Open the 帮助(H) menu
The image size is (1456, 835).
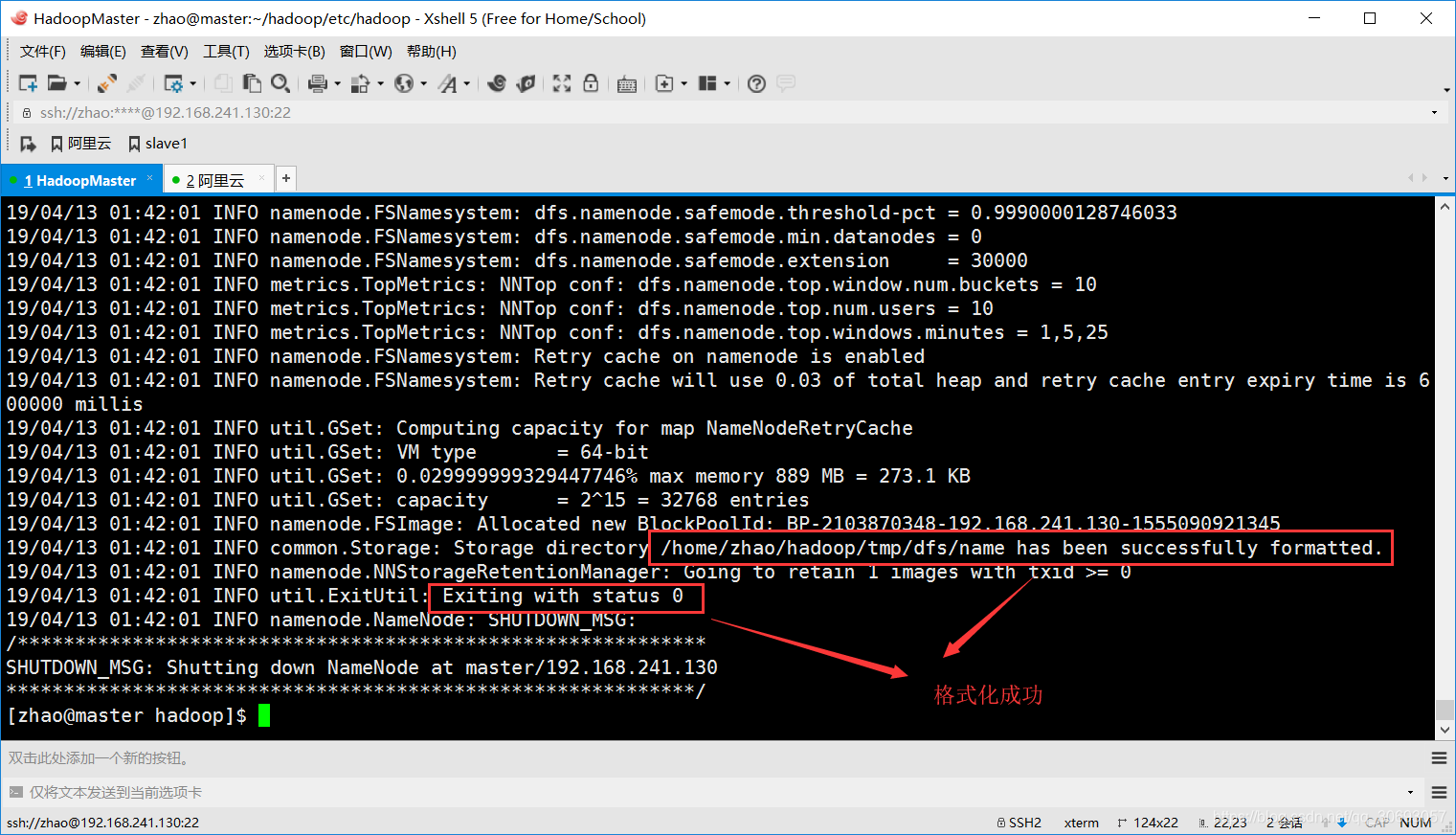(432, 51)
